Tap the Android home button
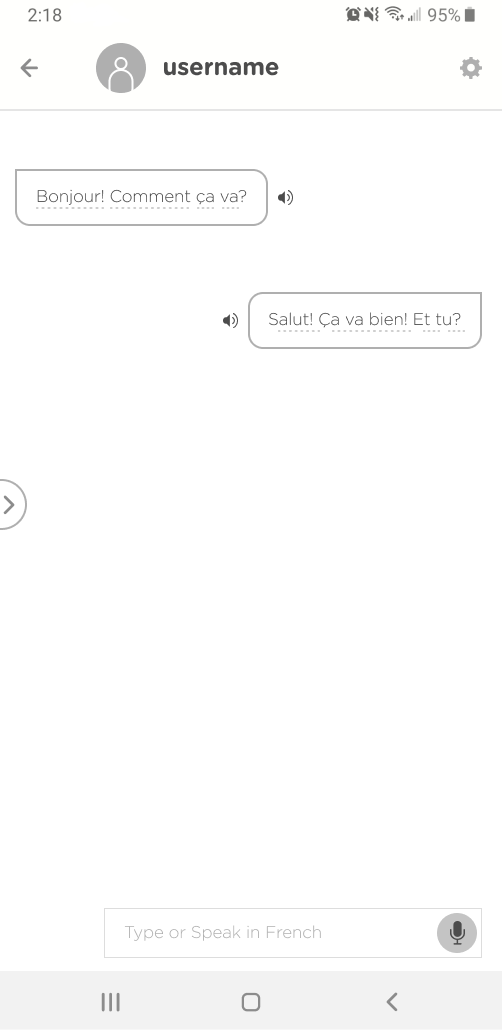Screen dimensions: 502x1030 [251, 1002]
